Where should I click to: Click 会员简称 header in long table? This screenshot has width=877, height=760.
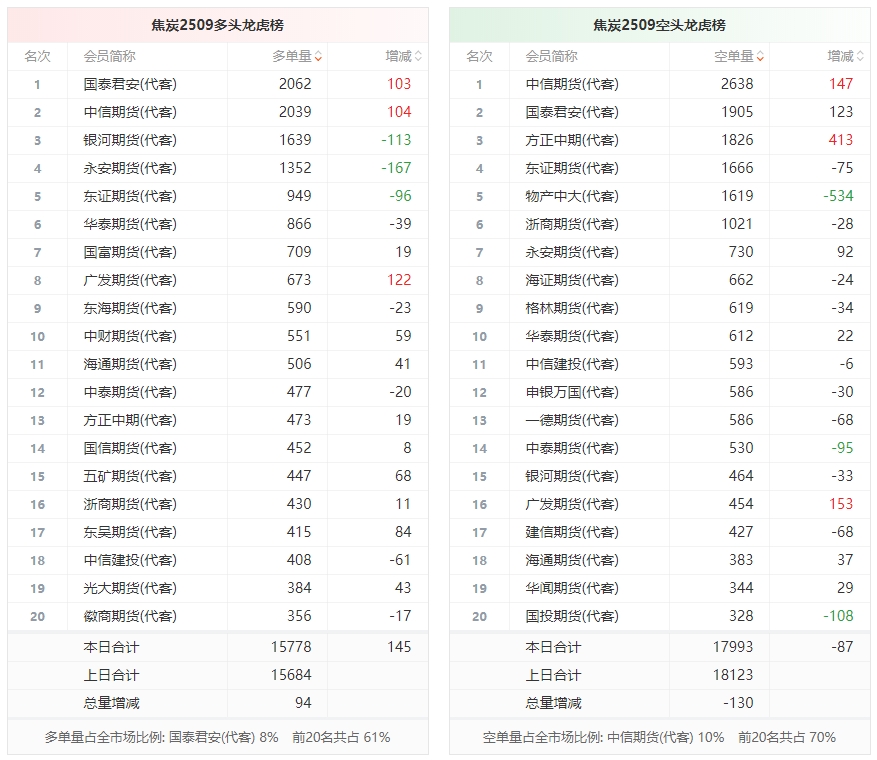[110, 56]
